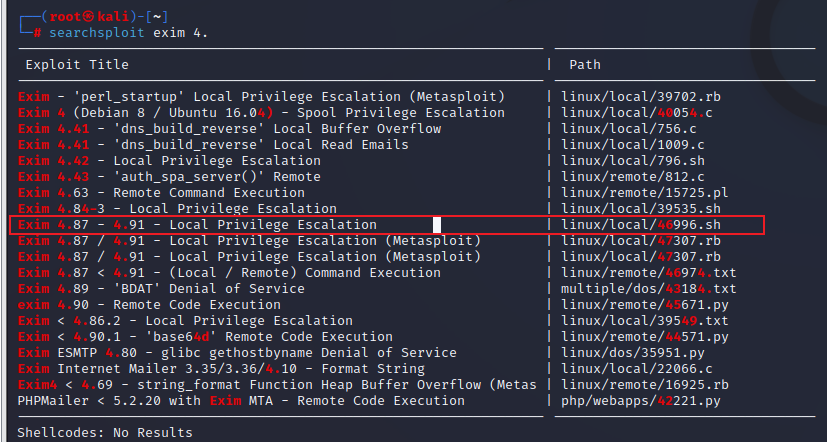
Task: Select 'Exim 4.87 - 4.91 - Local Privilege Escalation' title
Action: coord(197,225)
